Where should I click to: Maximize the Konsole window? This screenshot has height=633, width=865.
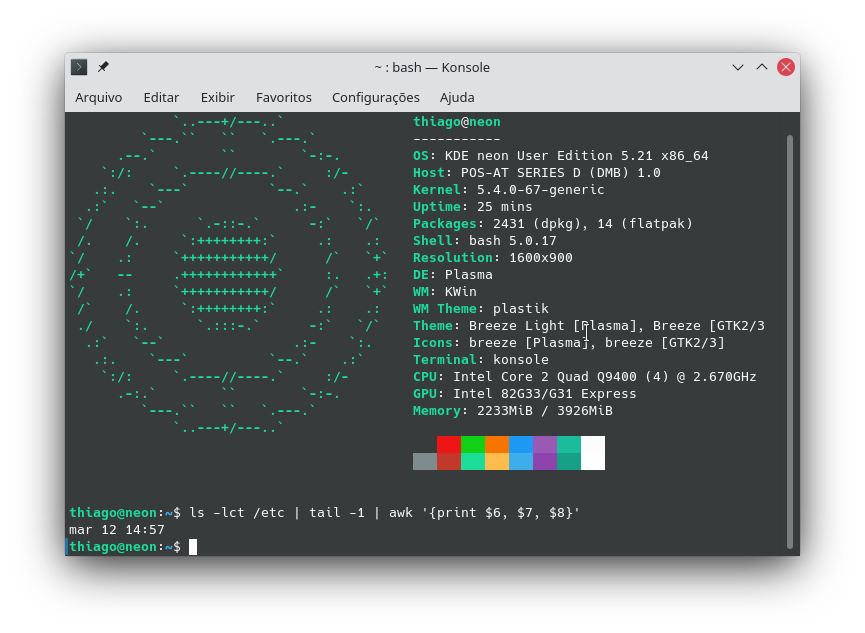coord(762,67)
